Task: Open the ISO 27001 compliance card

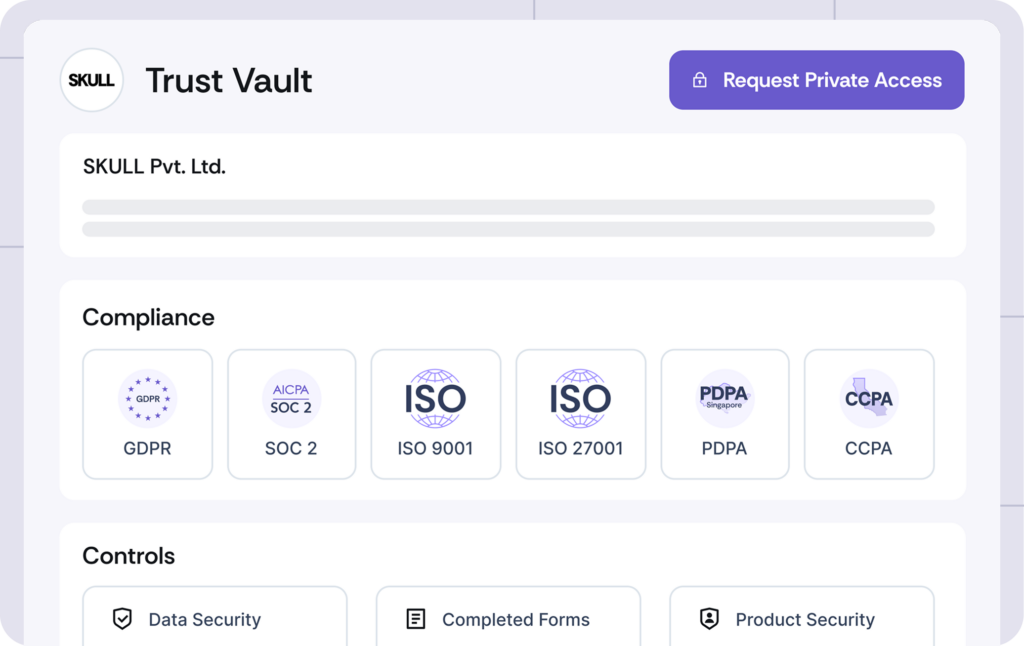Action: pos(581,414)
